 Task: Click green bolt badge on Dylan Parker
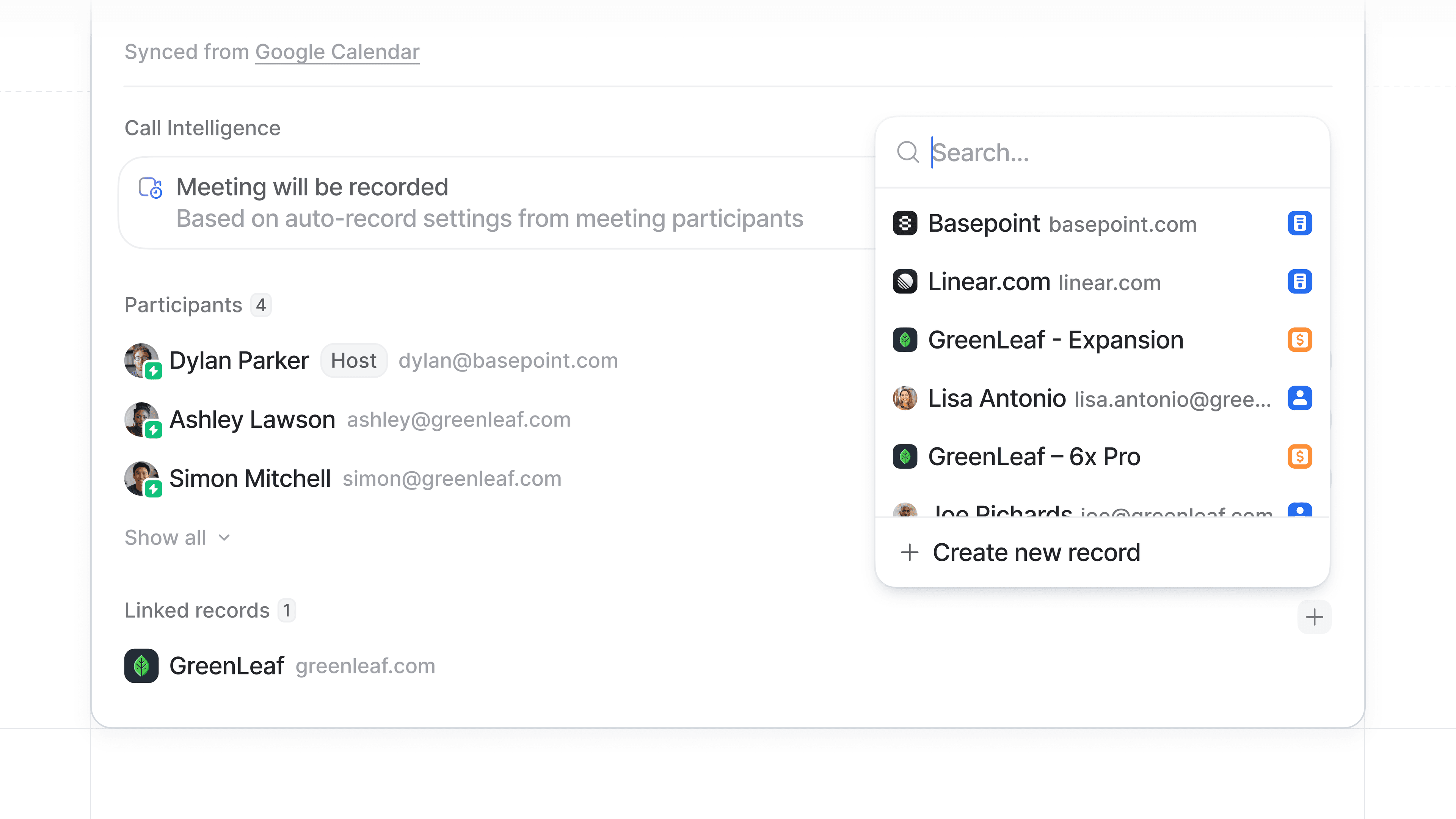153,371
